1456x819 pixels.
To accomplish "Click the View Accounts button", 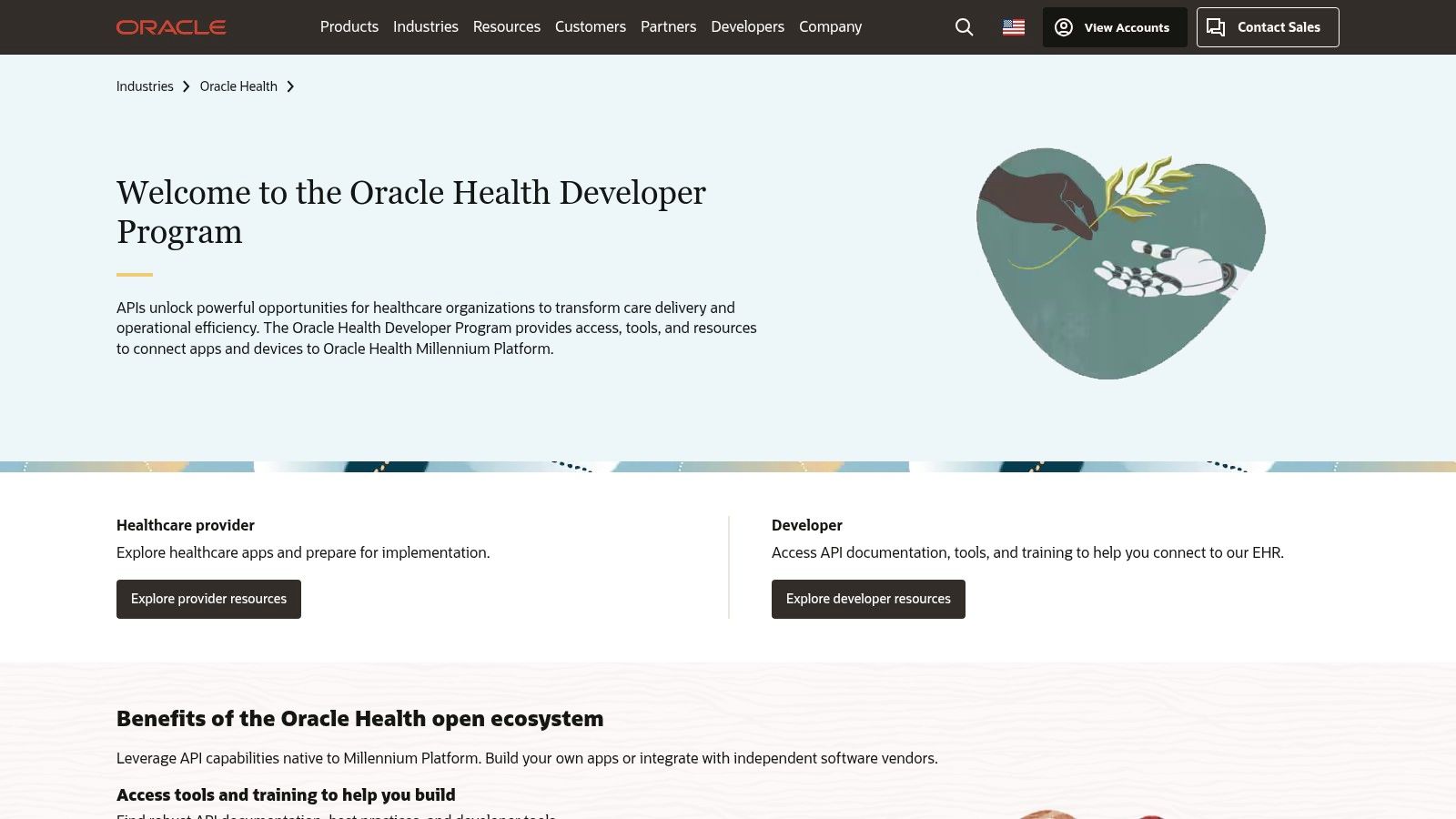I will pos(1115,27).
